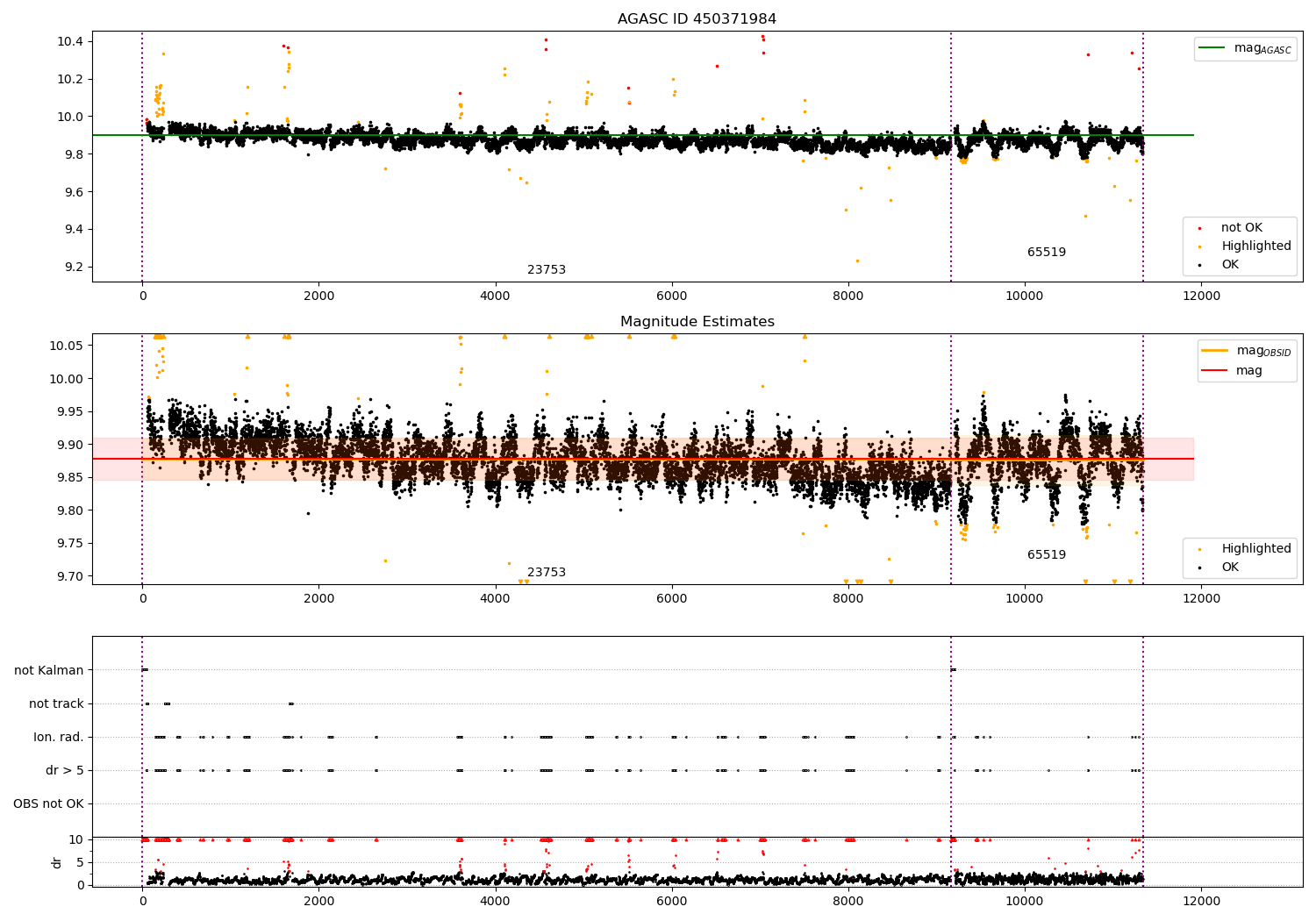Select the 'not track' axis label
This screenshot has width=1316, height=921.
(x=56, y=703)
